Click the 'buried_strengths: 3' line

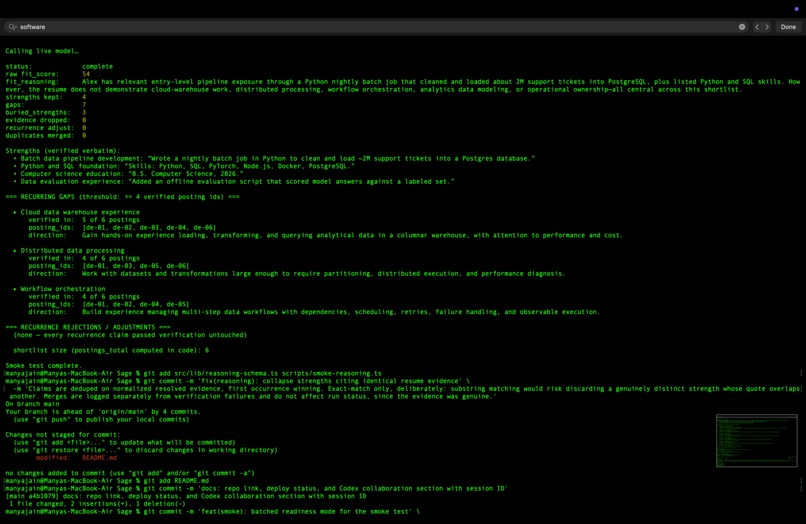point(46,113)
